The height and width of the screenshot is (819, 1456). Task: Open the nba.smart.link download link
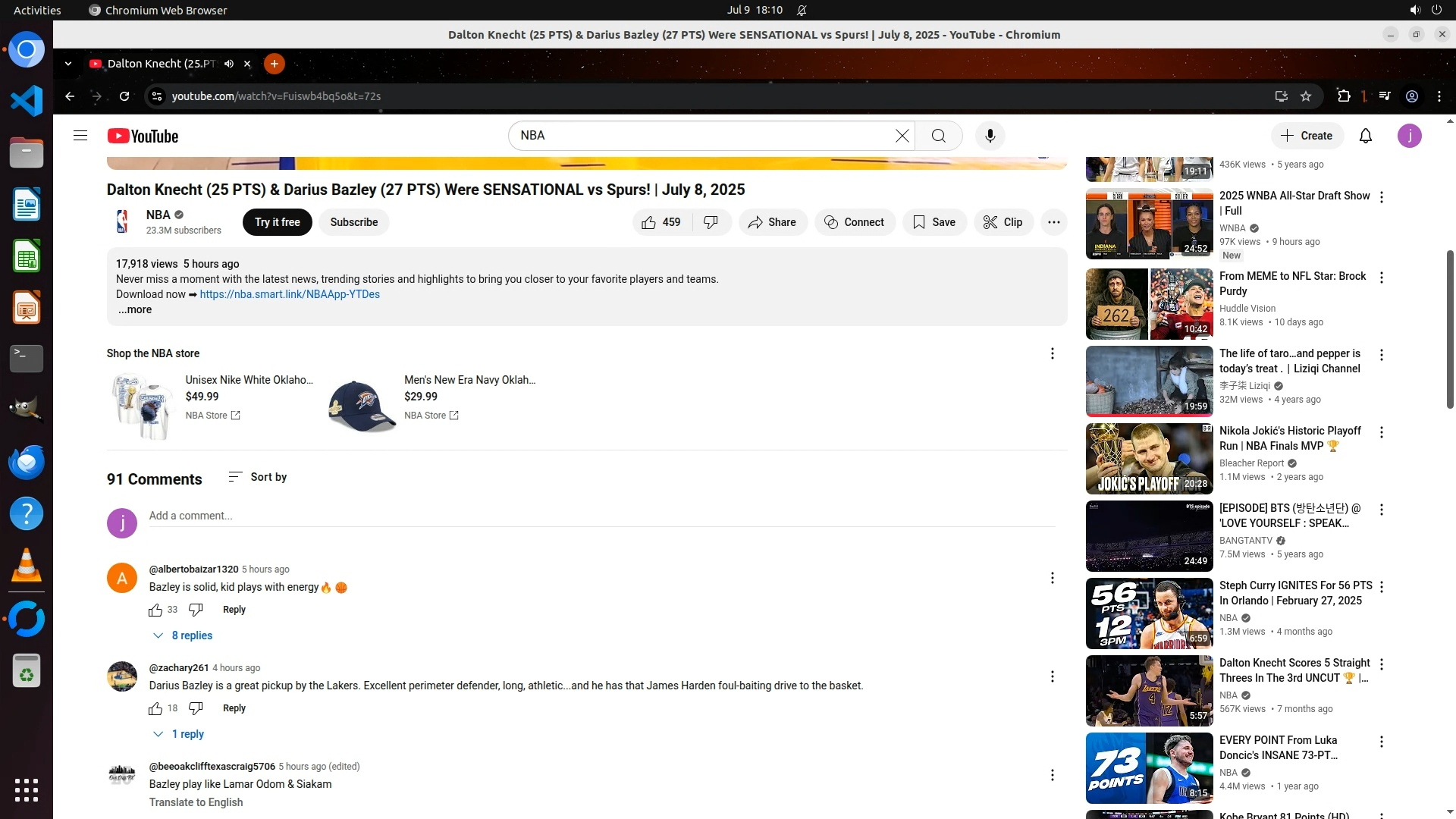290,294
